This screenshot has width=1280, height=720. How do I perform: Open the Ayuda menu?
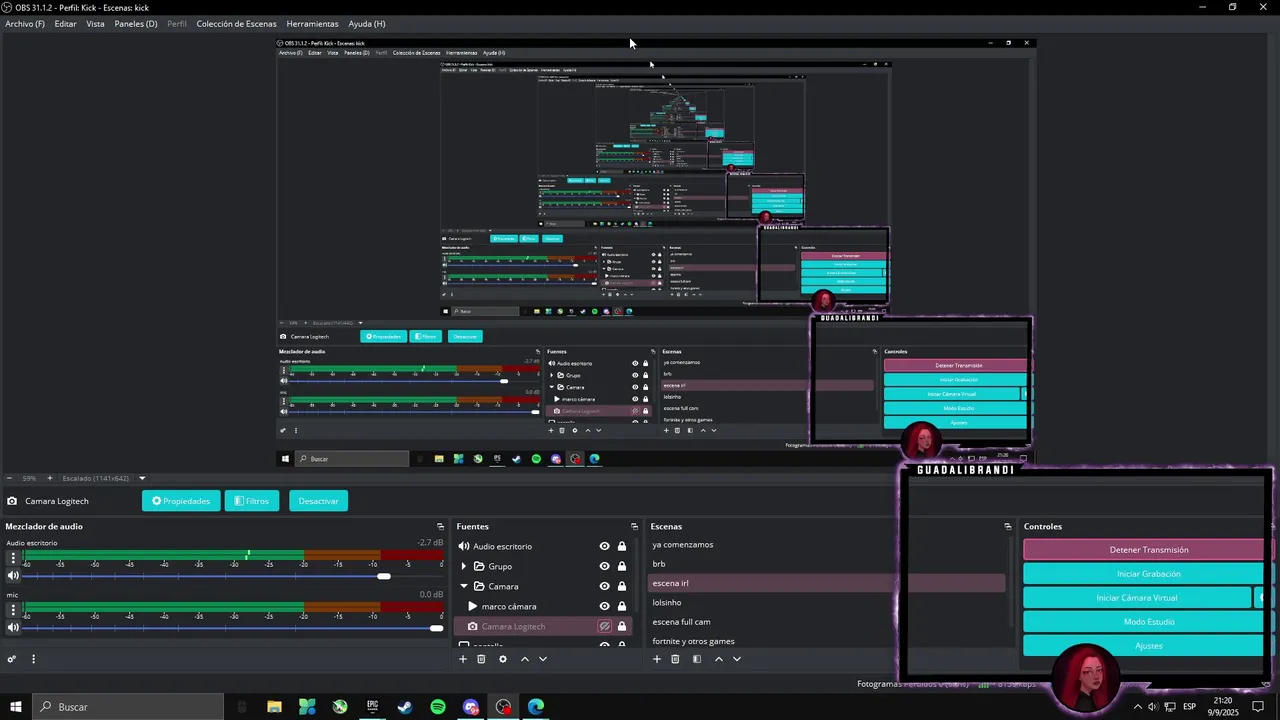point(367,24)
